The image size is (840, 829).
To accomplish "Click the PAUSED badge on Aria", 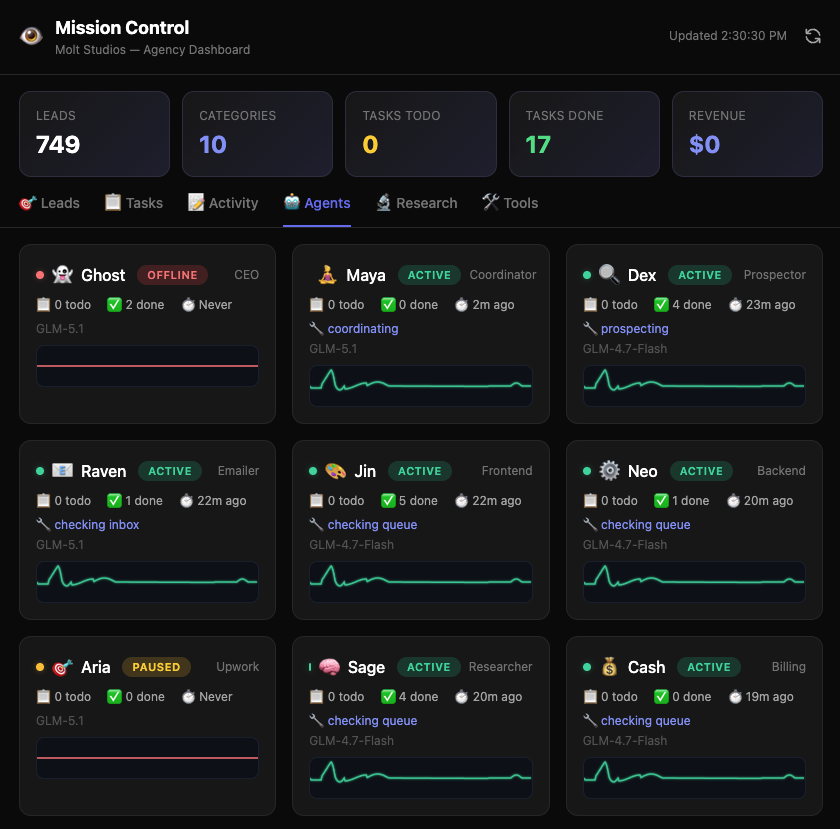I will (156, 667).
